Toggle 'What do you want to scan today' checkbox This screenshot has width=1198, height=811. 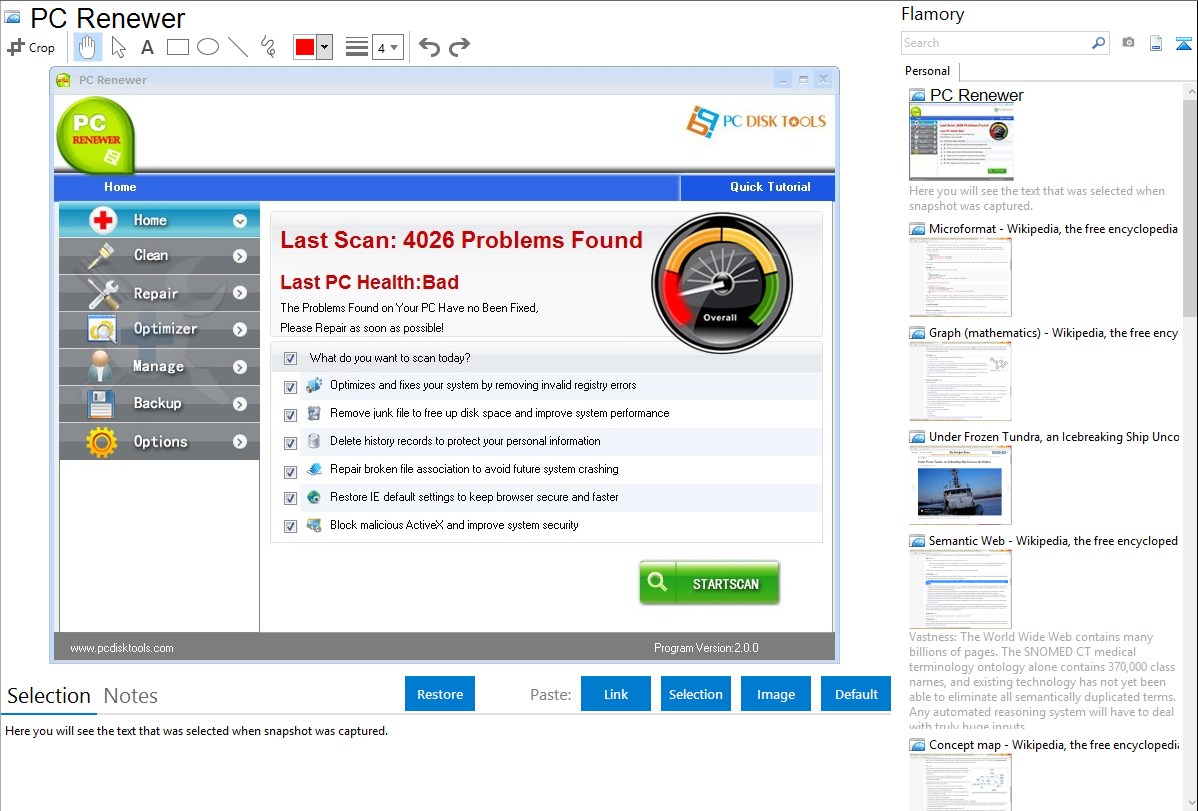point(290,358)
